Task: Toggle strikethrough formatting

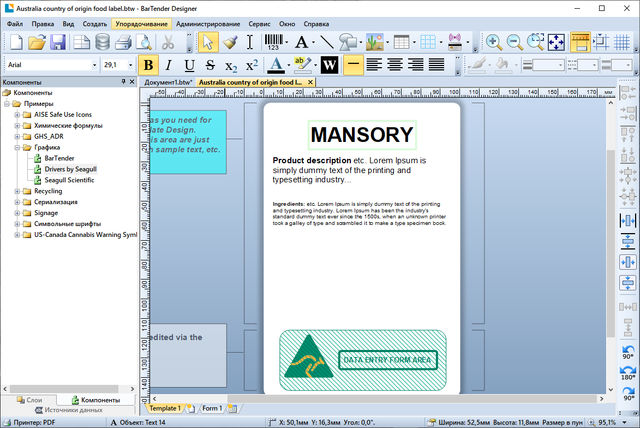Action: (210, 65)
